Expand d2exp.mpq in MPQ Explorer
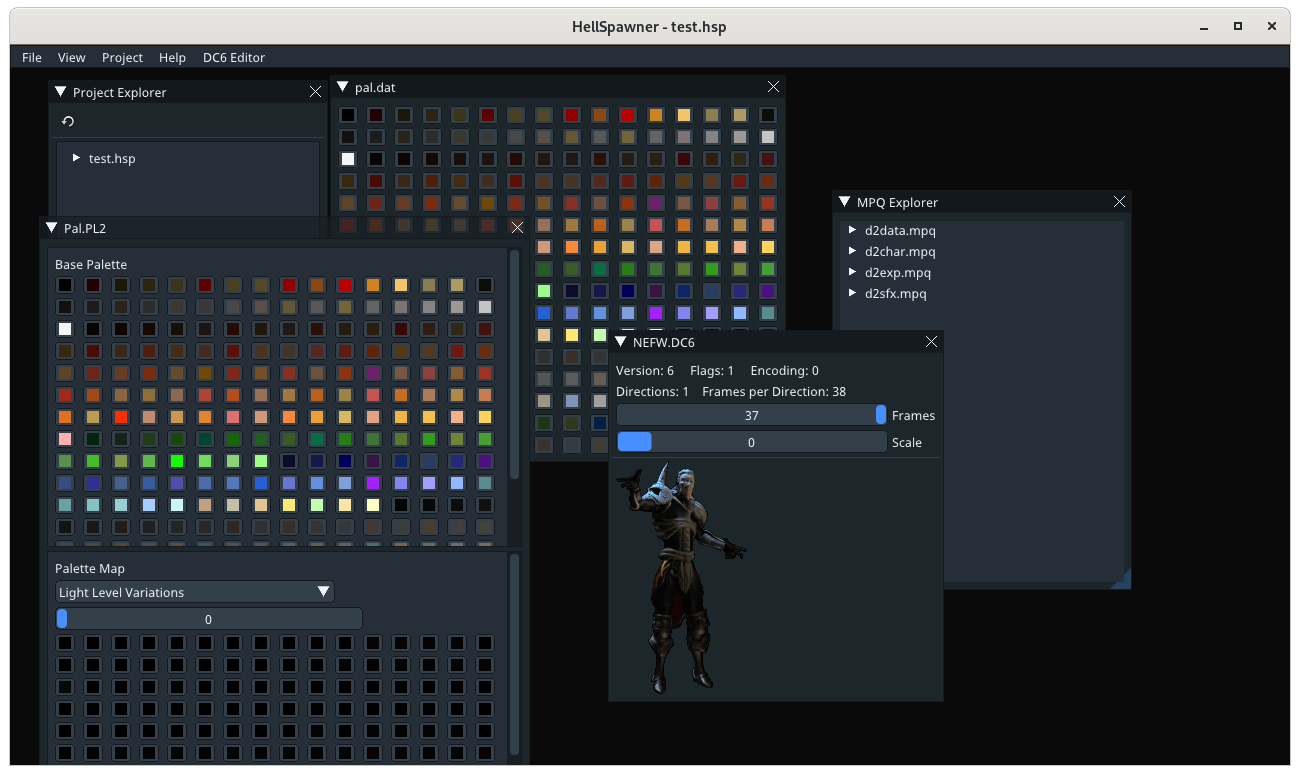Image resolution: width=1300 pixels, height=775 pixels. [x=853, y=272]
